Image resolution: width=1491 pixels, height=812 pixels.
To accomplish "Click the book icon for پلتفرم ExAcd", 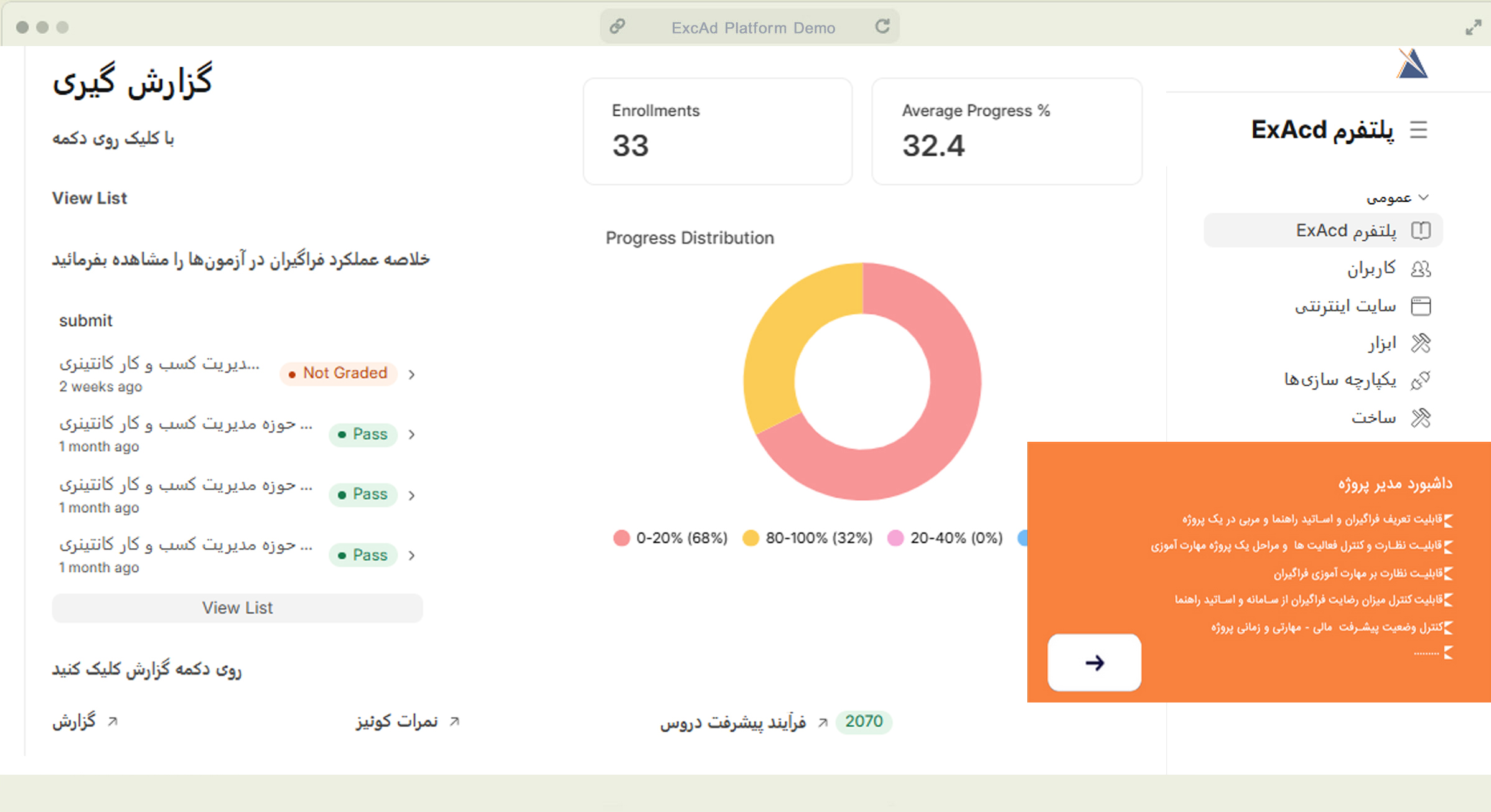I will click(1421, 231).
